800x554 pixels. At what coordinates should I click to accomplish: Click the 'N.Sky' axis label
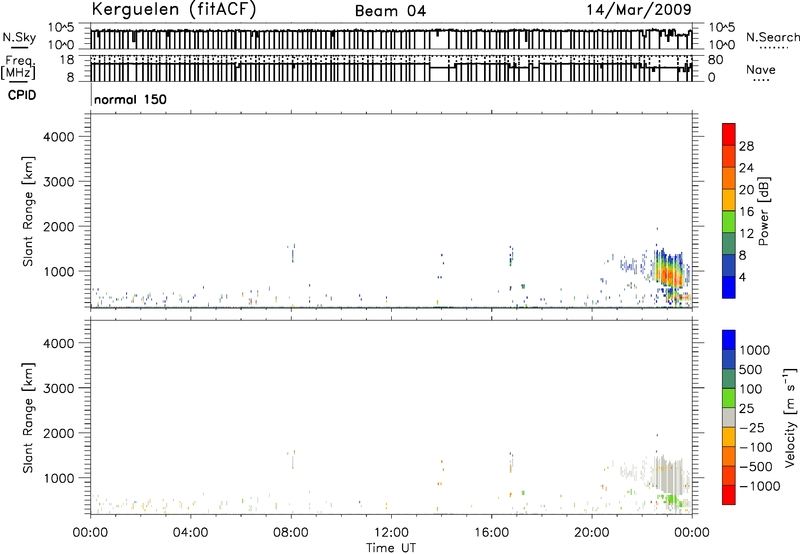19,37
